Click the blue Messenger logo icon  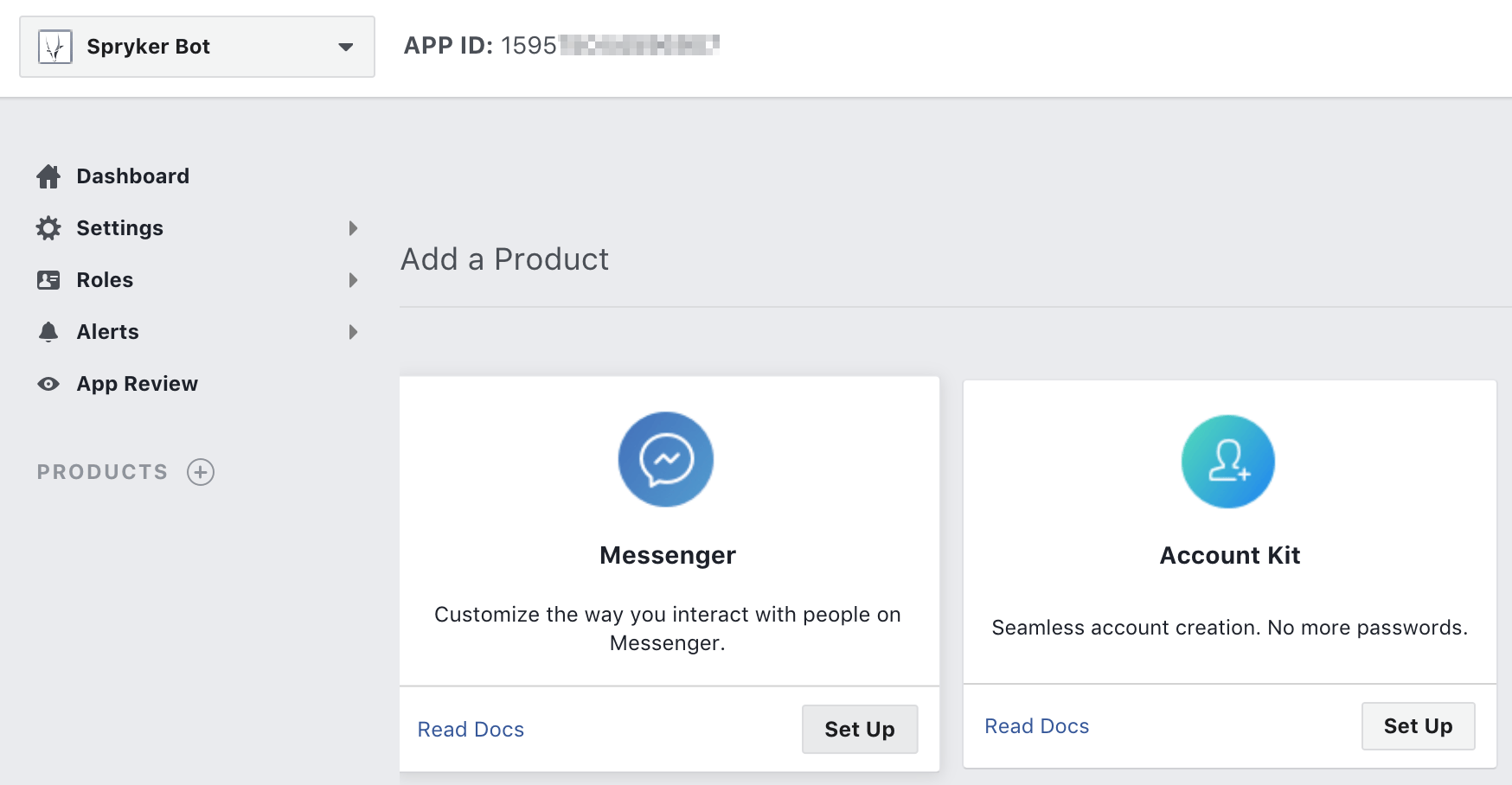pyautogui.click(x=665, y=459)
